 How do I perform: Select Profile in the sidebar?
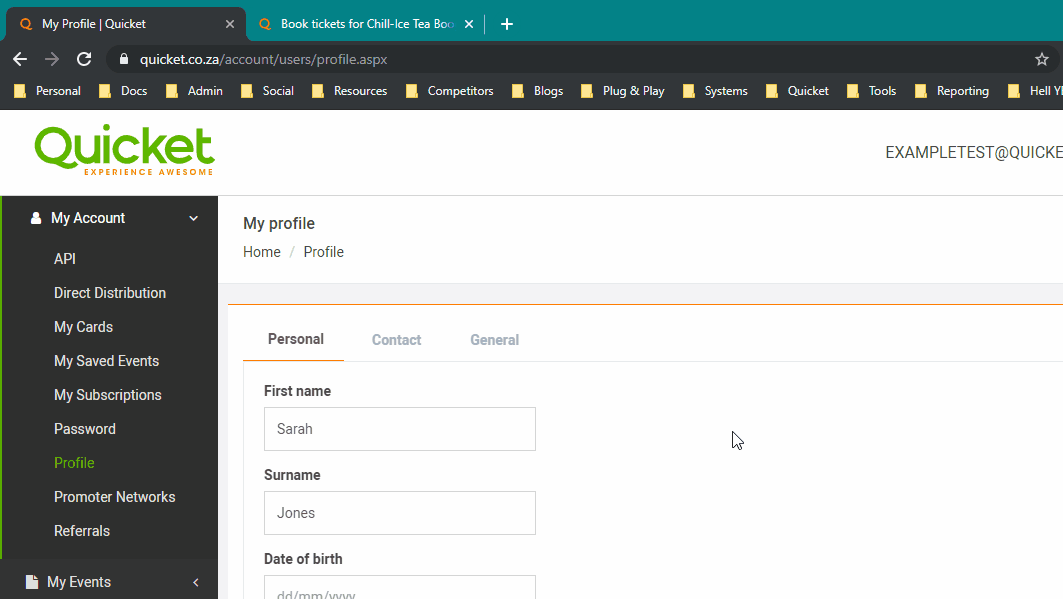coord(74,463)
